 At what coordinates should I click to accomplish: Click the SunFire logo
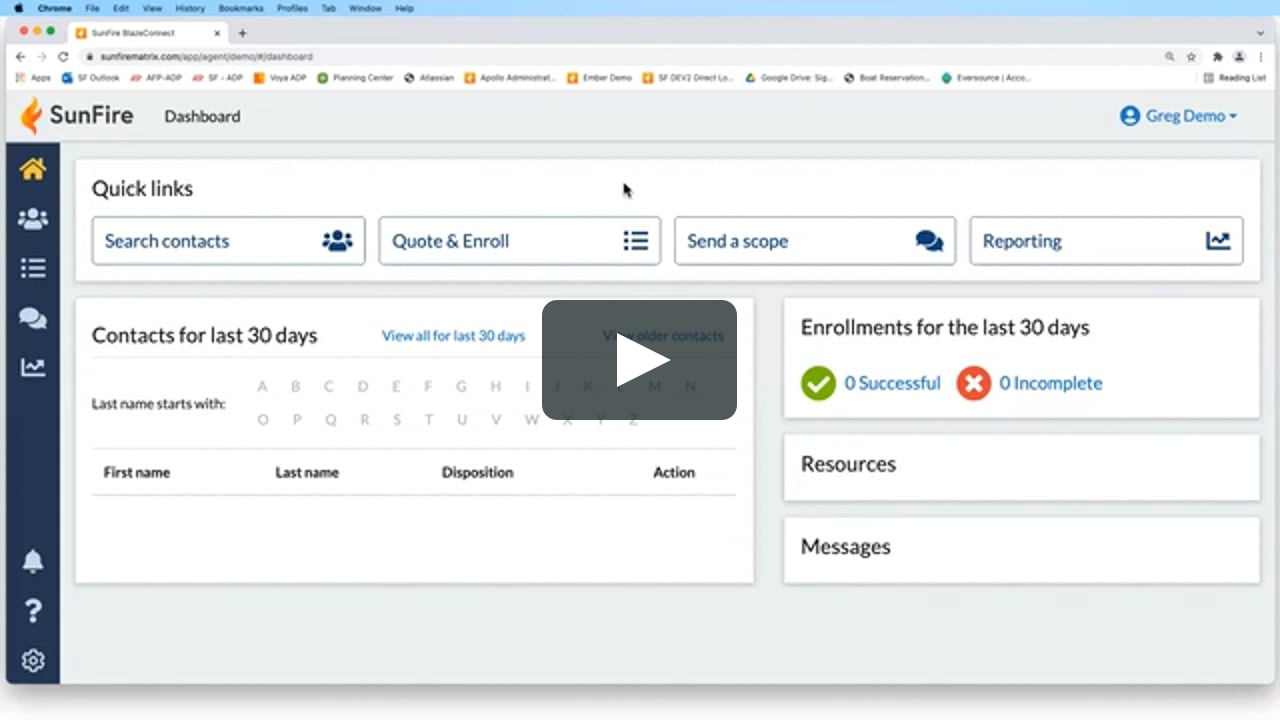77,116
